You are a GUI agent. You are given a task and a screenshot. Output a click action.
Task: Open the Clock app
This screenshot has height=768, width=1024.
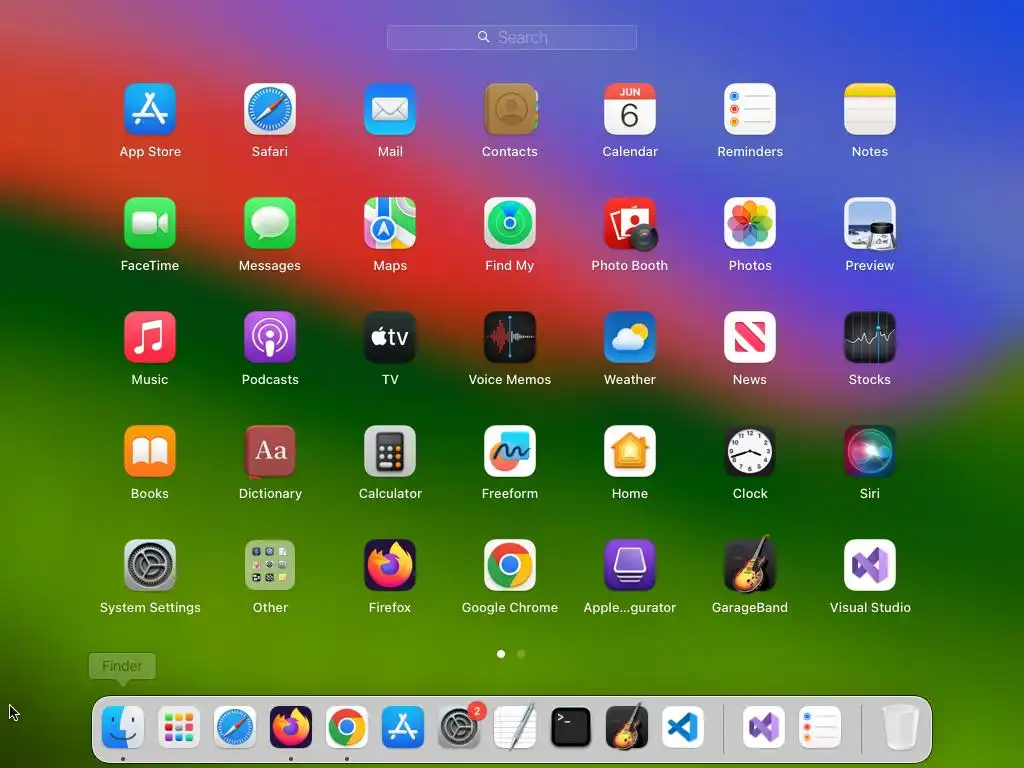pyautogui.click(x=750, y=451)
